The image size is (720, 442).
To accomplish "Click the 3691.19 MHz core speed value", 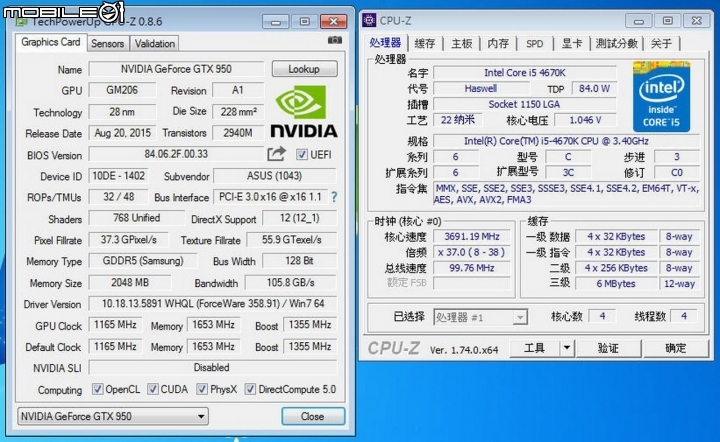I will (472, 236).
